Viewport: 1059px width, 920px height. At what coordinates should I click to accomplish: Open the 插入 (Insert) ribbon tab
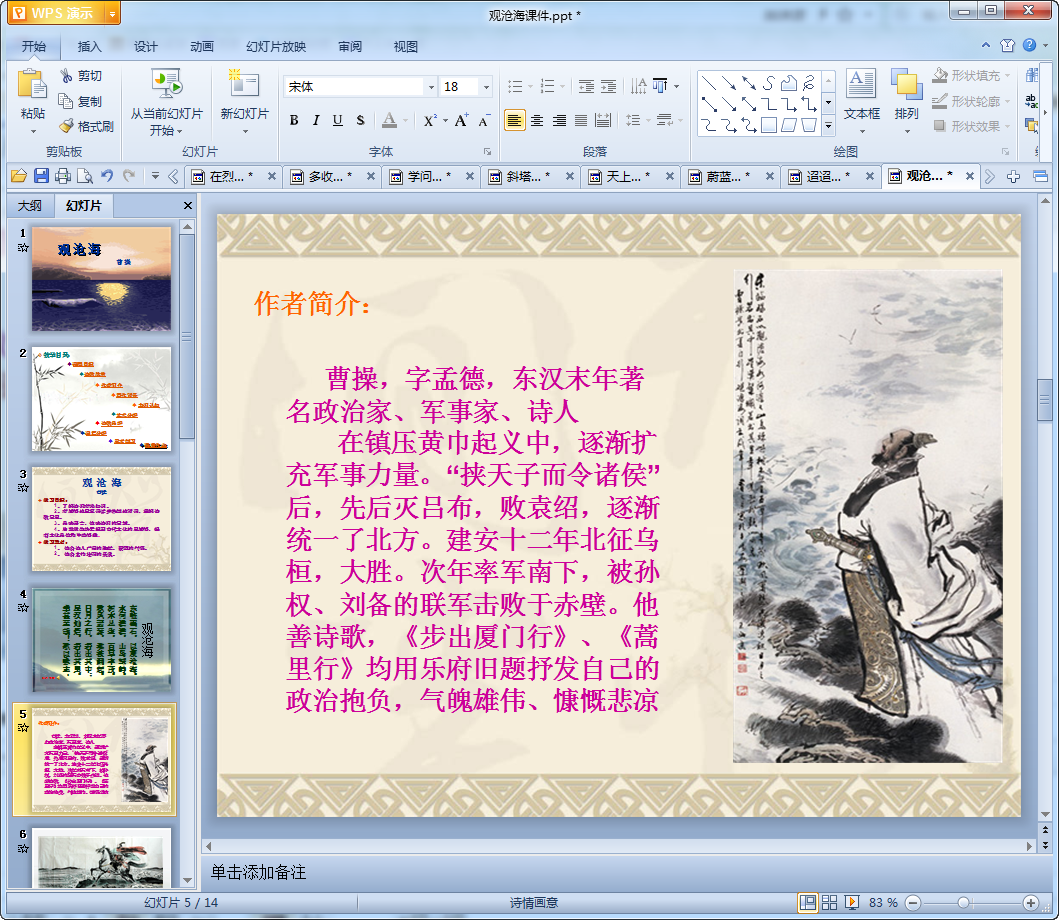coord(89,46)
